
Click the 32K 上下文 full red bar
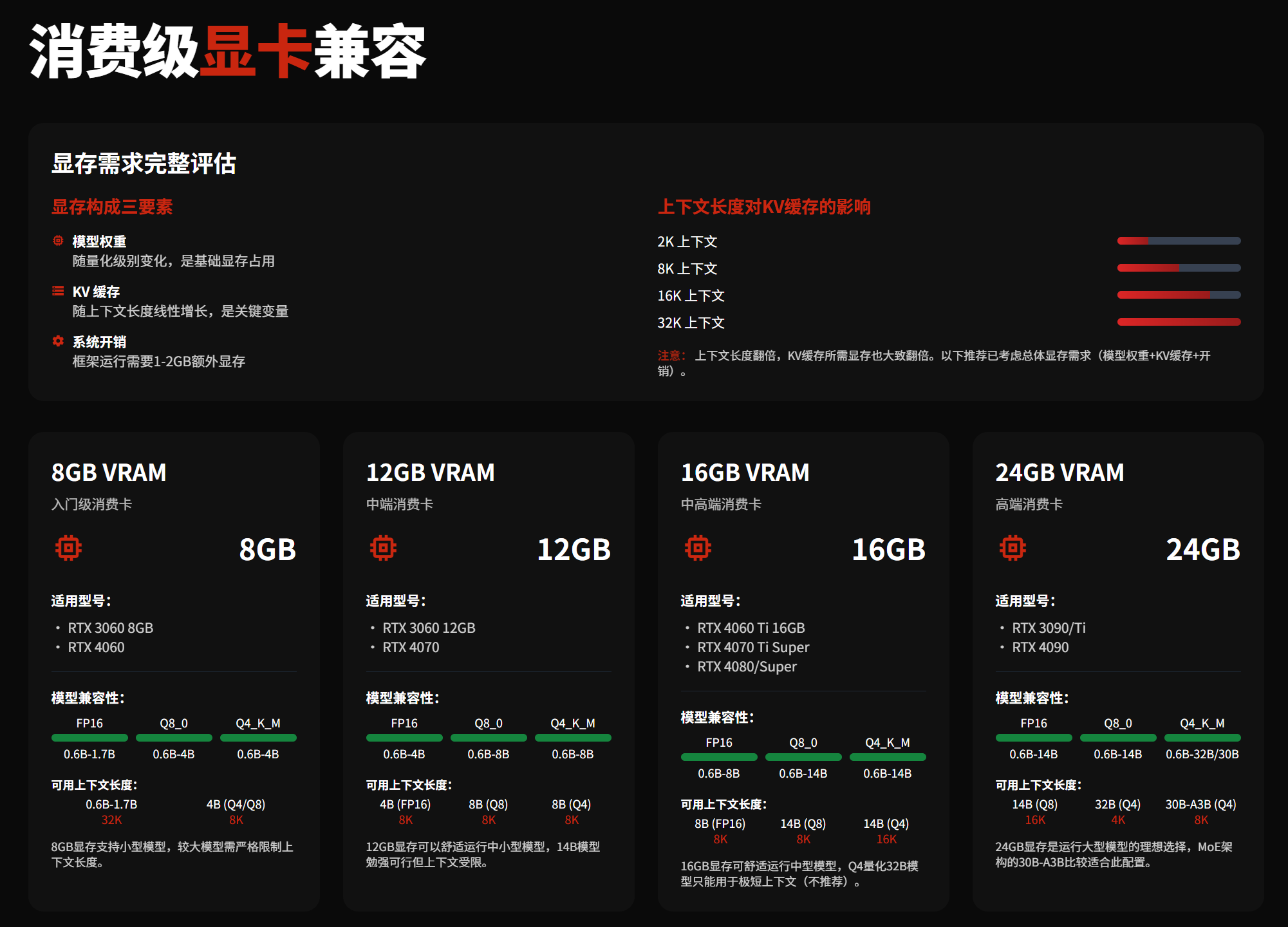[1179, 322]
